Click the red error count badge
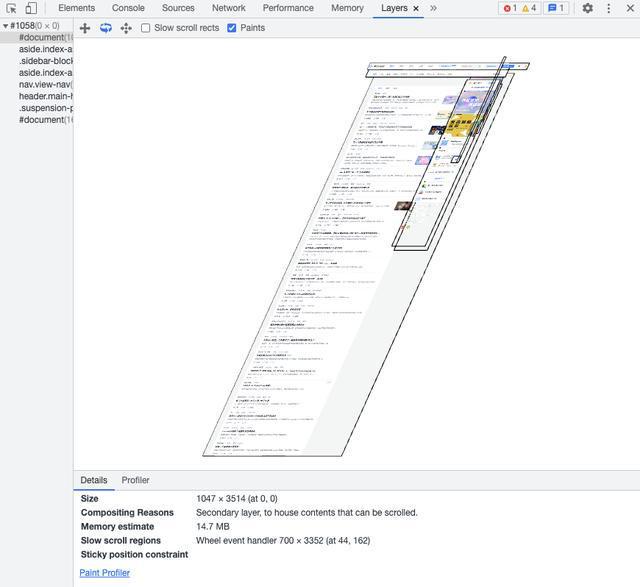 (x=510, y=8)
